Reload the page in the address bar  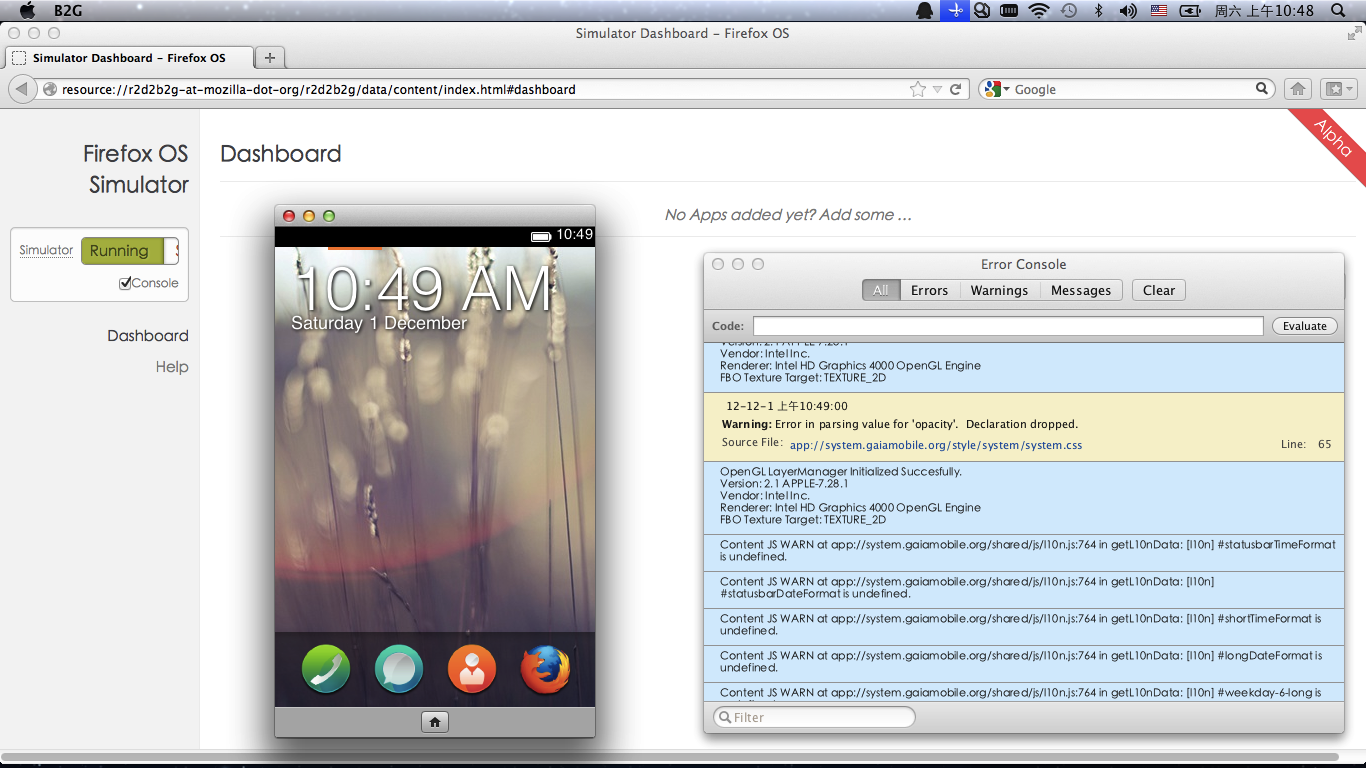coord(956,89)
